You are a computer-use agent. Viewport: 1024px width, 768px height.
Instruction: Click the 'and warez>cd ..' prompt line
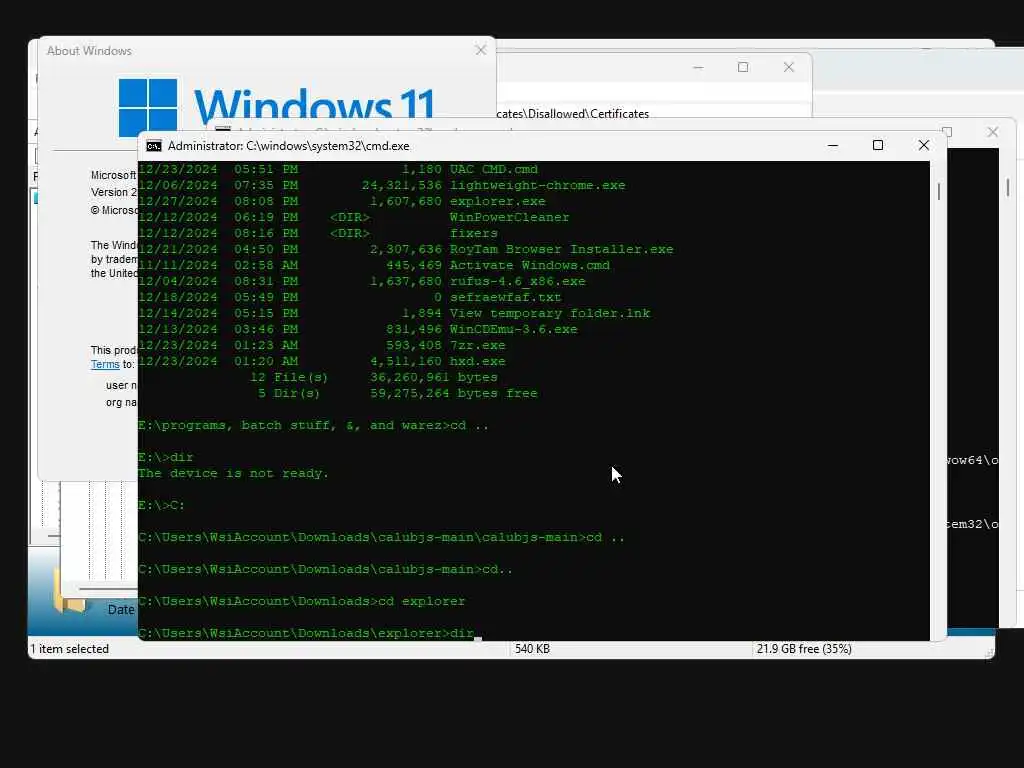(313, 425)
